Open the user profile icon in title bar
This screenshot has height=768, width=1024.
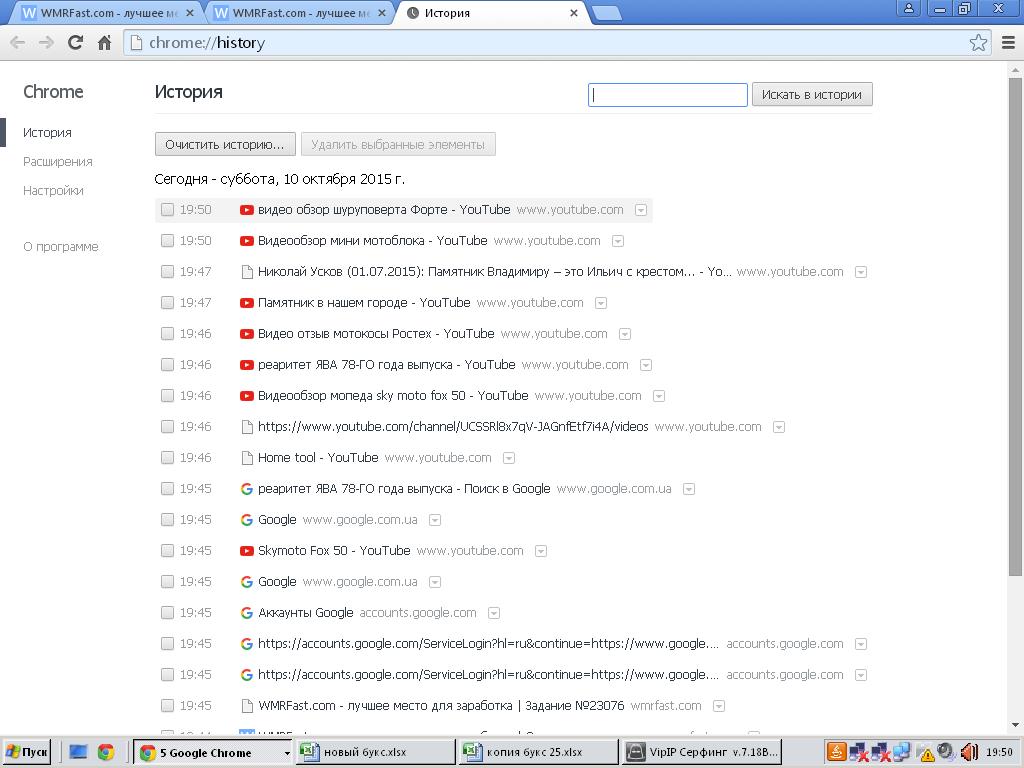908,8
